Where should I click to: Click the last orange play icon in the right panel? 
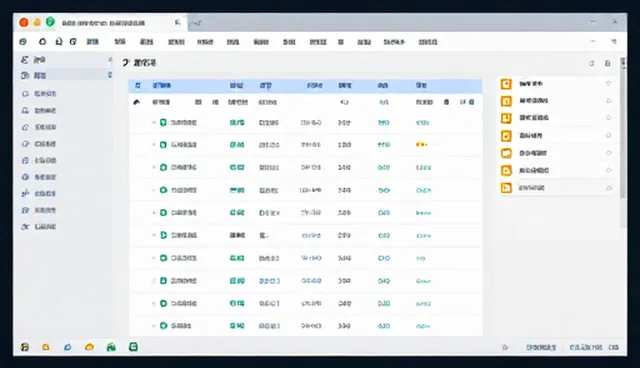pyautogui.click(x=506, y=188)
